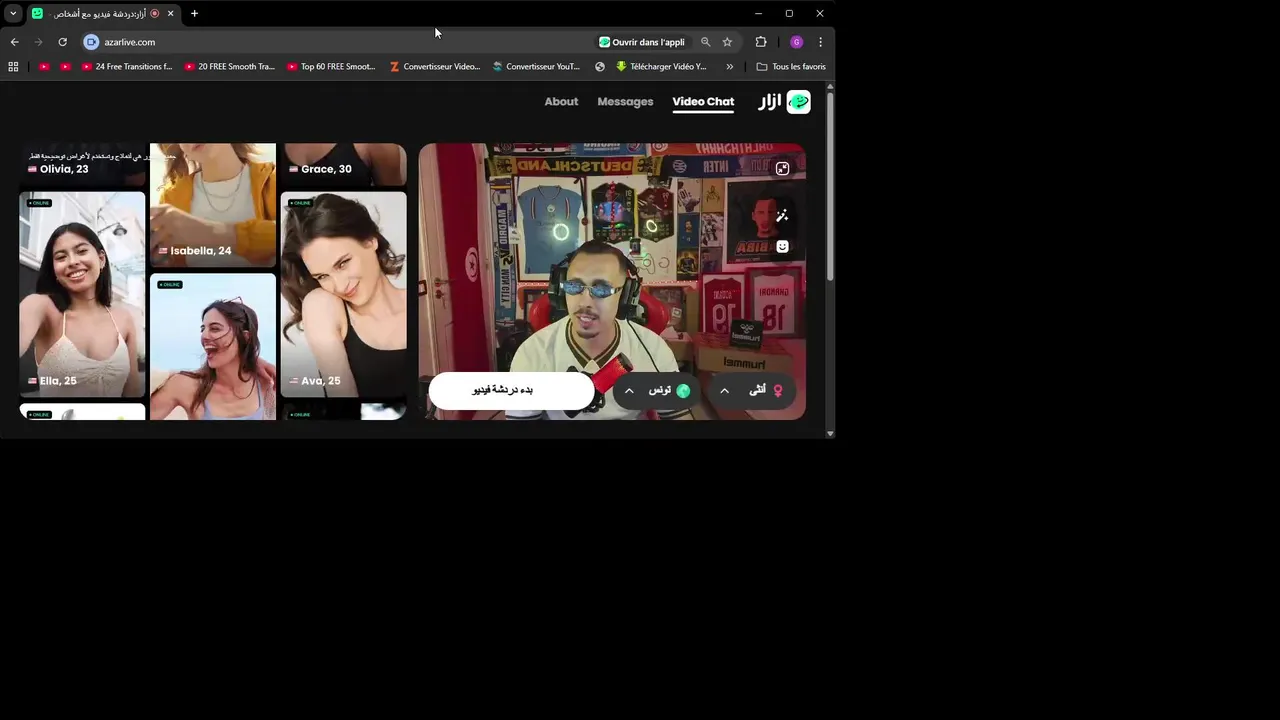Click Ouvrir dans l'appli button
Viewport: 1280px width, 720px height.
point(642,42)
